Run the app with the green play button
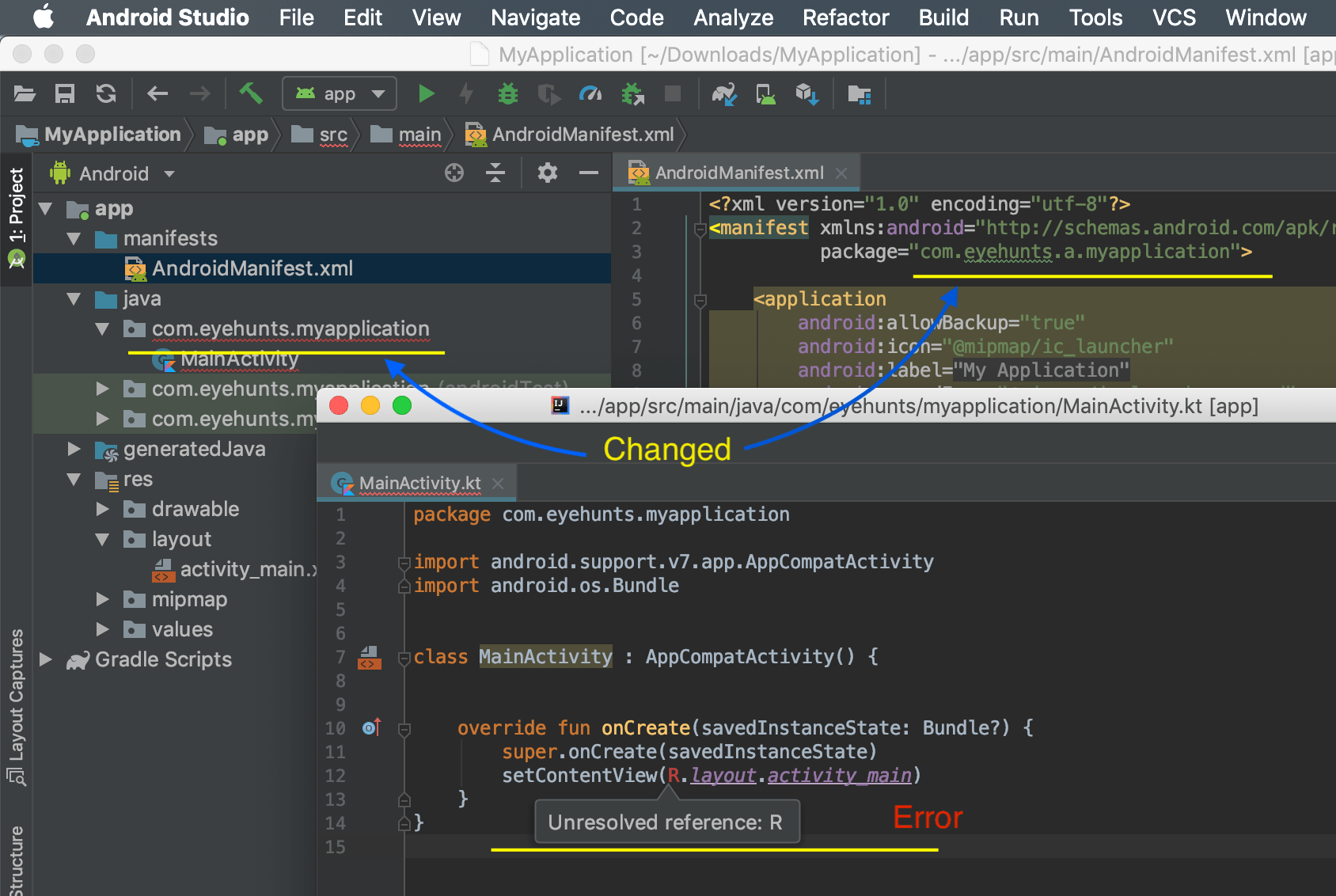The image size is (1336, 896). click(x=427, y=93)
